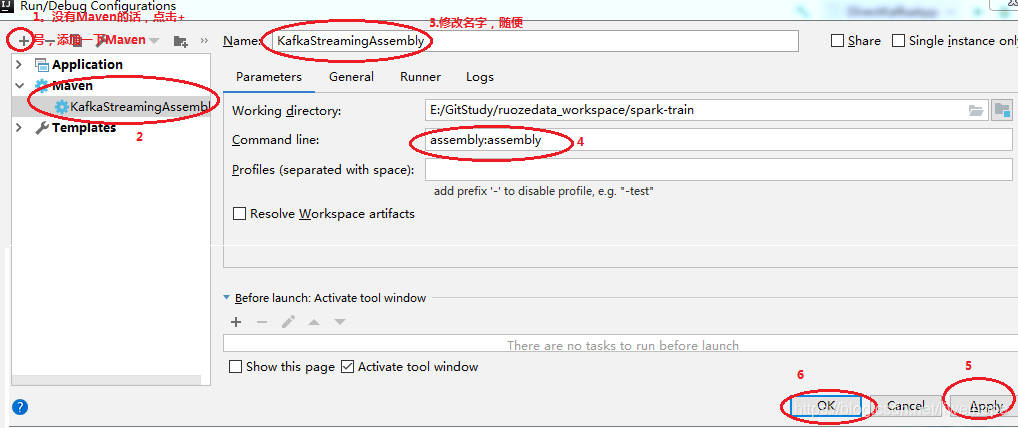Click the 'Before launch: Activate tool window' label

330,298
